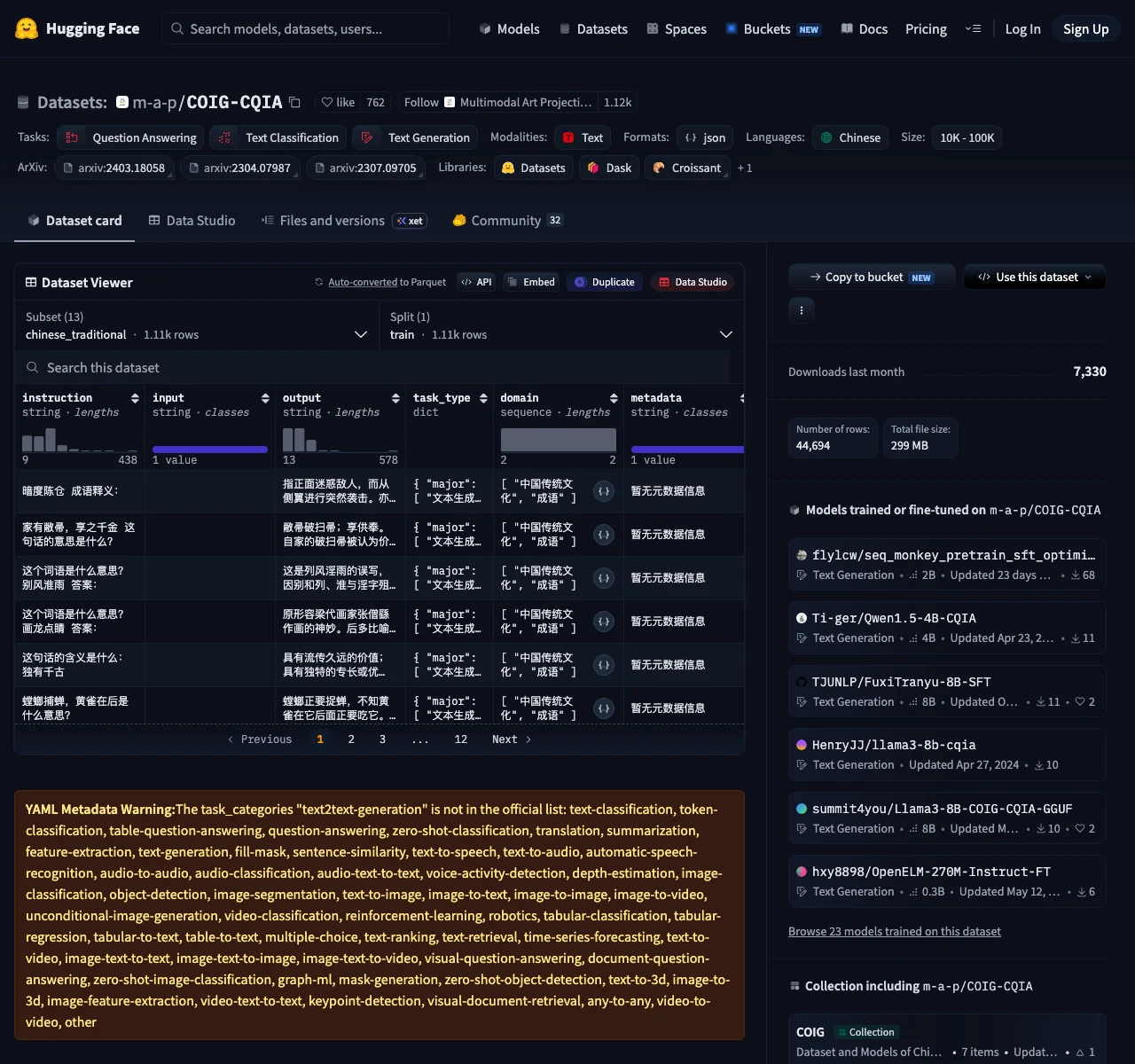1135x1064 pixels.
Task: Open the navigation overflow menu icon
Action: (973, 28)
